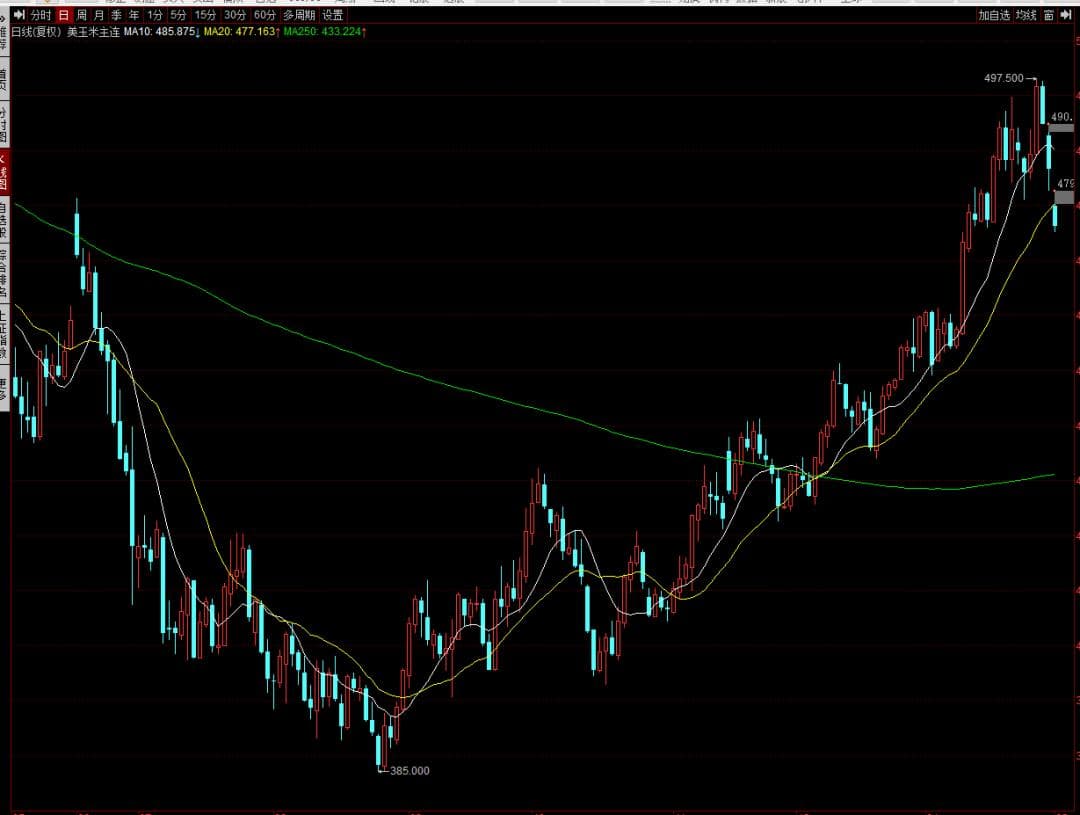The image size is (1080, 815).
Task: Switch chart to 60分 interval
Action: pos(264,15)
